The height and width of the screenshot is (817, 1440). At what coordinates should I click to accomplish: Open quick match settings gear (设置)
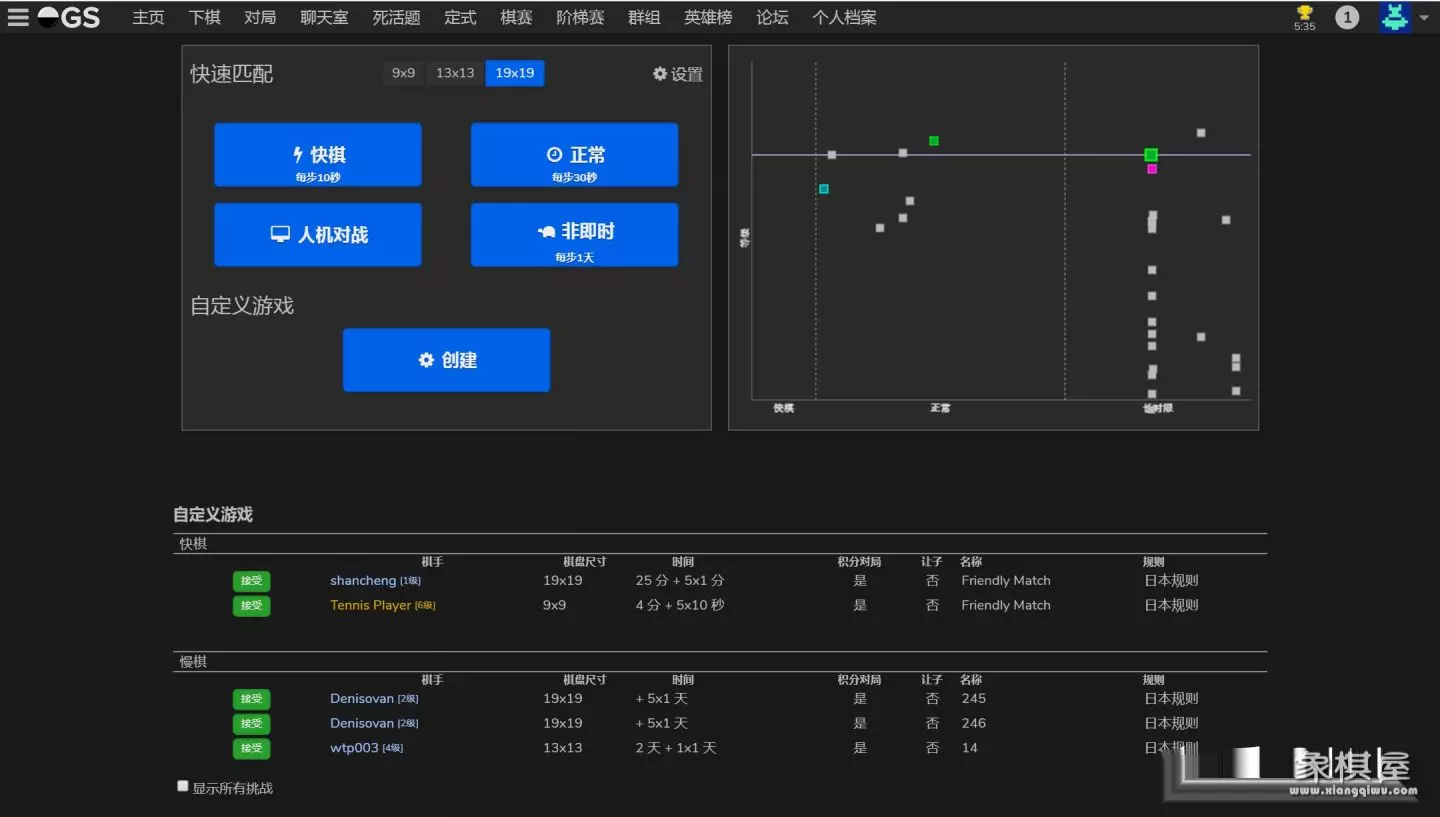(678, 74)
